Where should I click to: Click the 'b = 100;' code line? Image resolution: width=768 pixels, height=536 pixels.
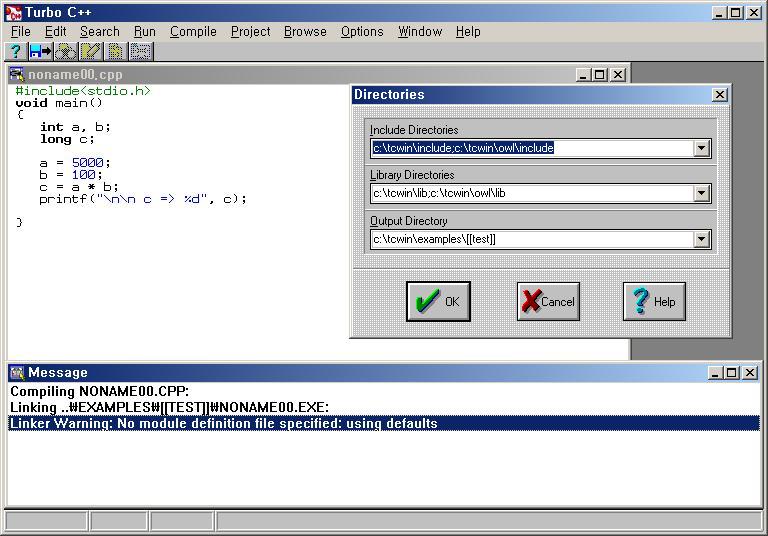[71, 175]
